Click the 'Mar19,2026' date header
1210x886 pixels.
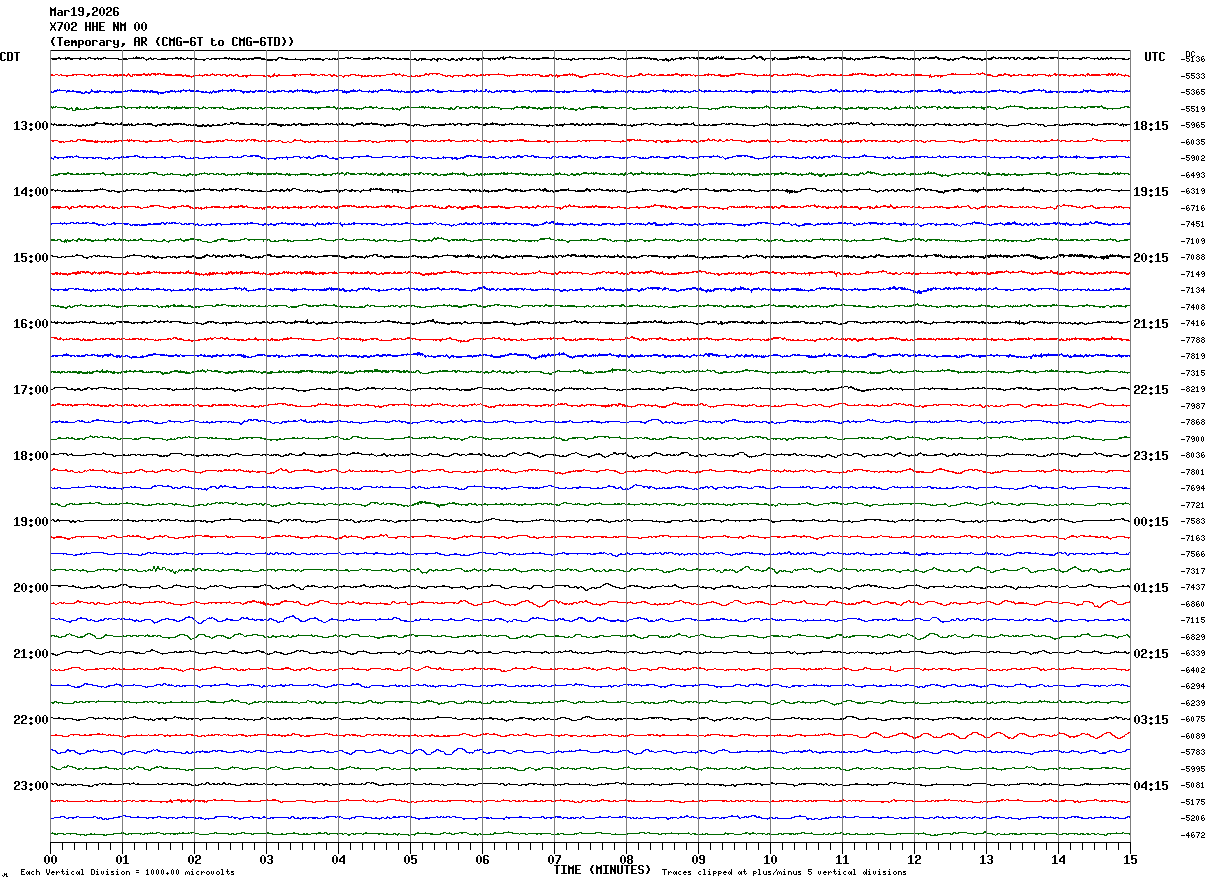point(84,12)
